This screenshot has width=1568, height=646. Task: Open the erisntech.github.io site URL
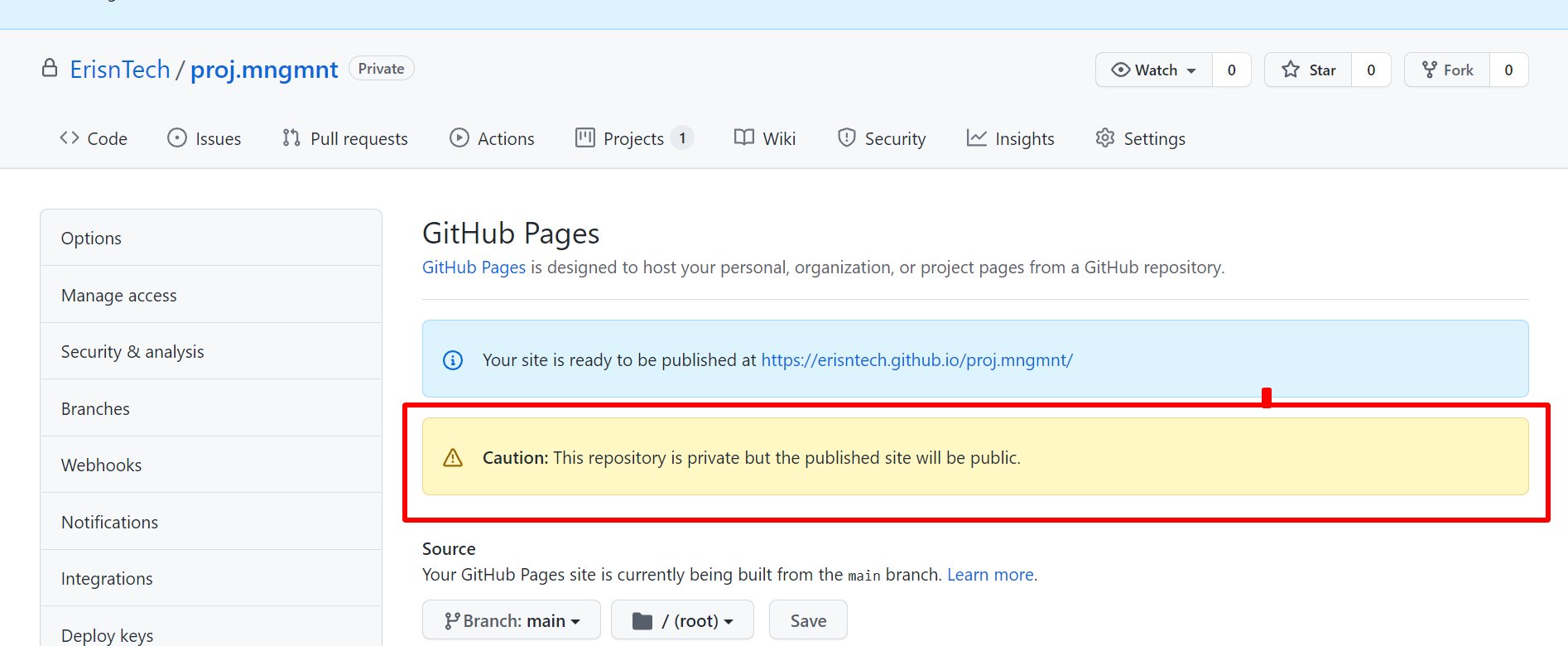(x=916, y=360)
